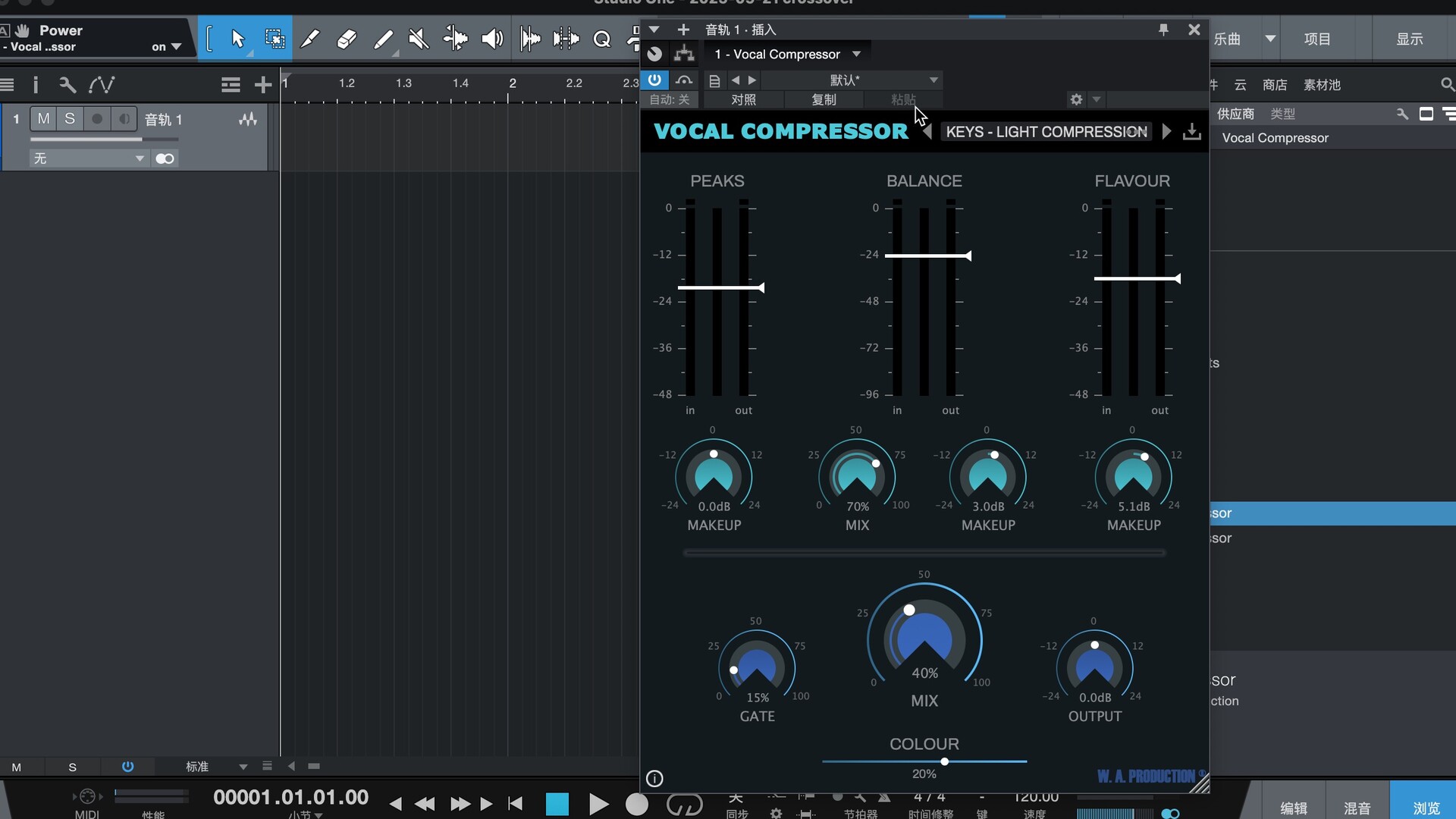Select previous plugin preset arrow
This screenshot has height=819, width=1456.
[735, 80]
